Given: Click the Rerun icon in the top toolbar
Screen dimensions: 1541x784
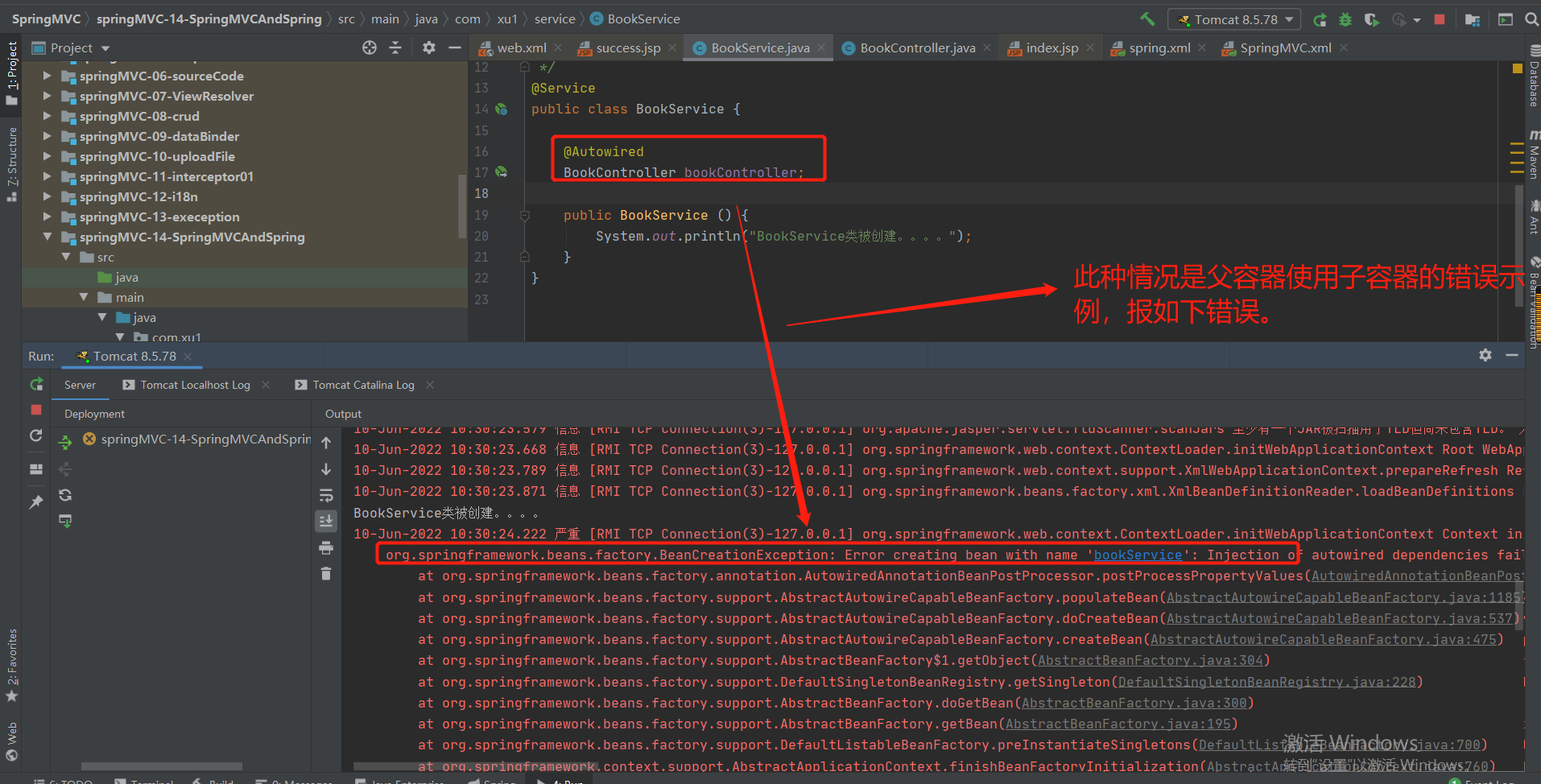Looking at the screenshot, I should (x=1320, y=19).
